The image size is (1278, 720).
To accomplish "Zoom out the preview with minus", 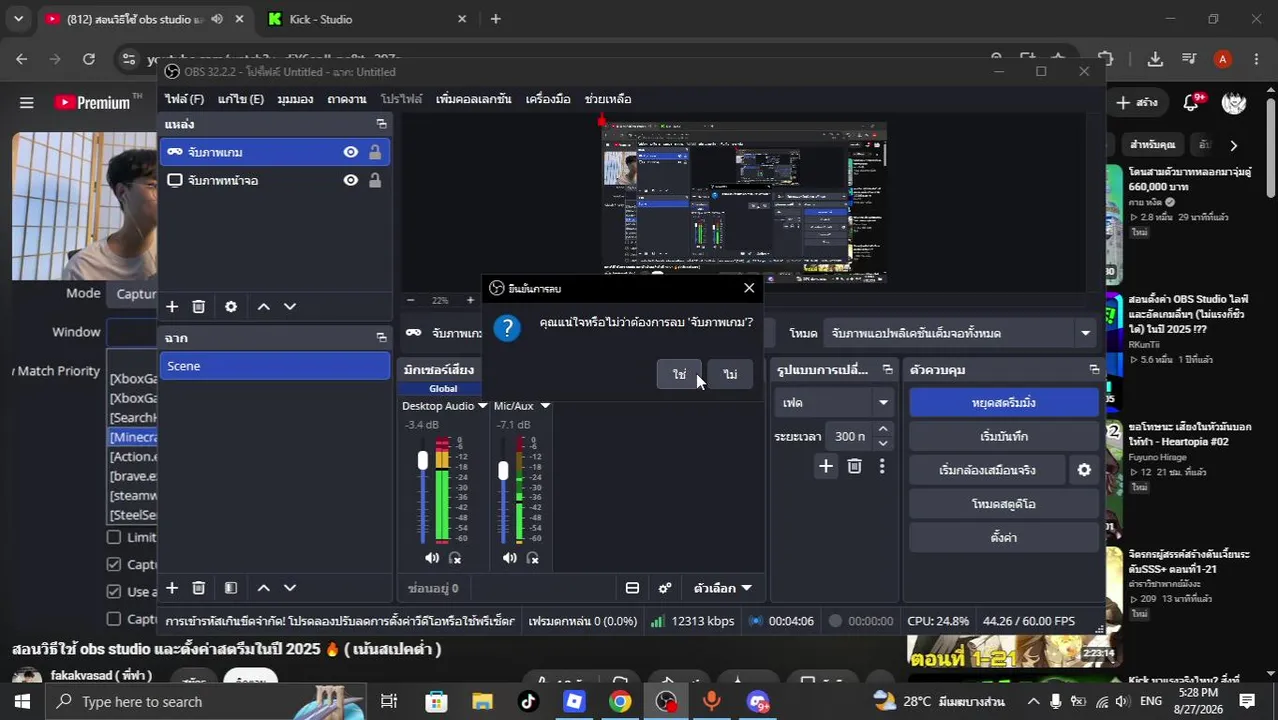I will pyautogui.click(x=410, y=300).
